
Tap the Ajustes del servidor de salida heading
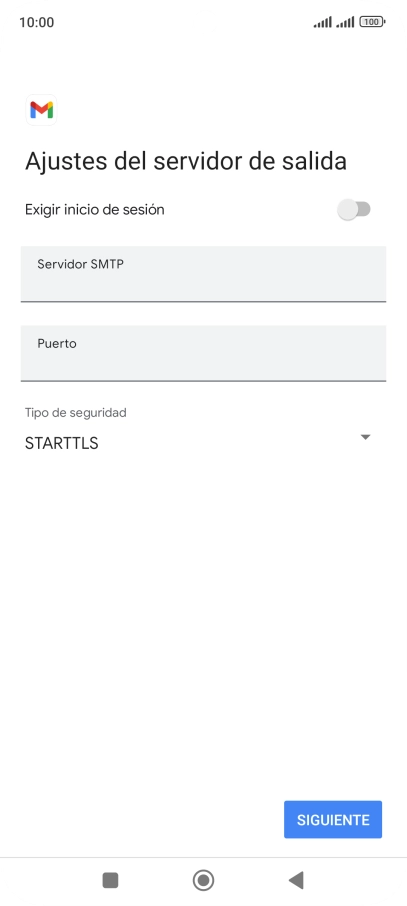click(186, 161)
